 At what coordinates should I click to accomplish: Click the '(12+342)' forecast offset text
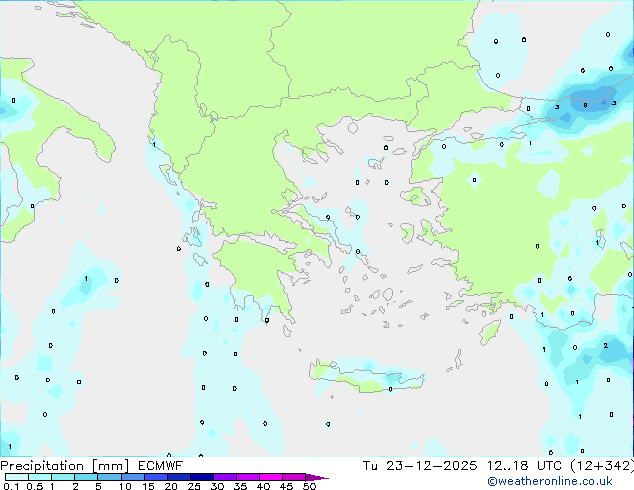[602, 466]
